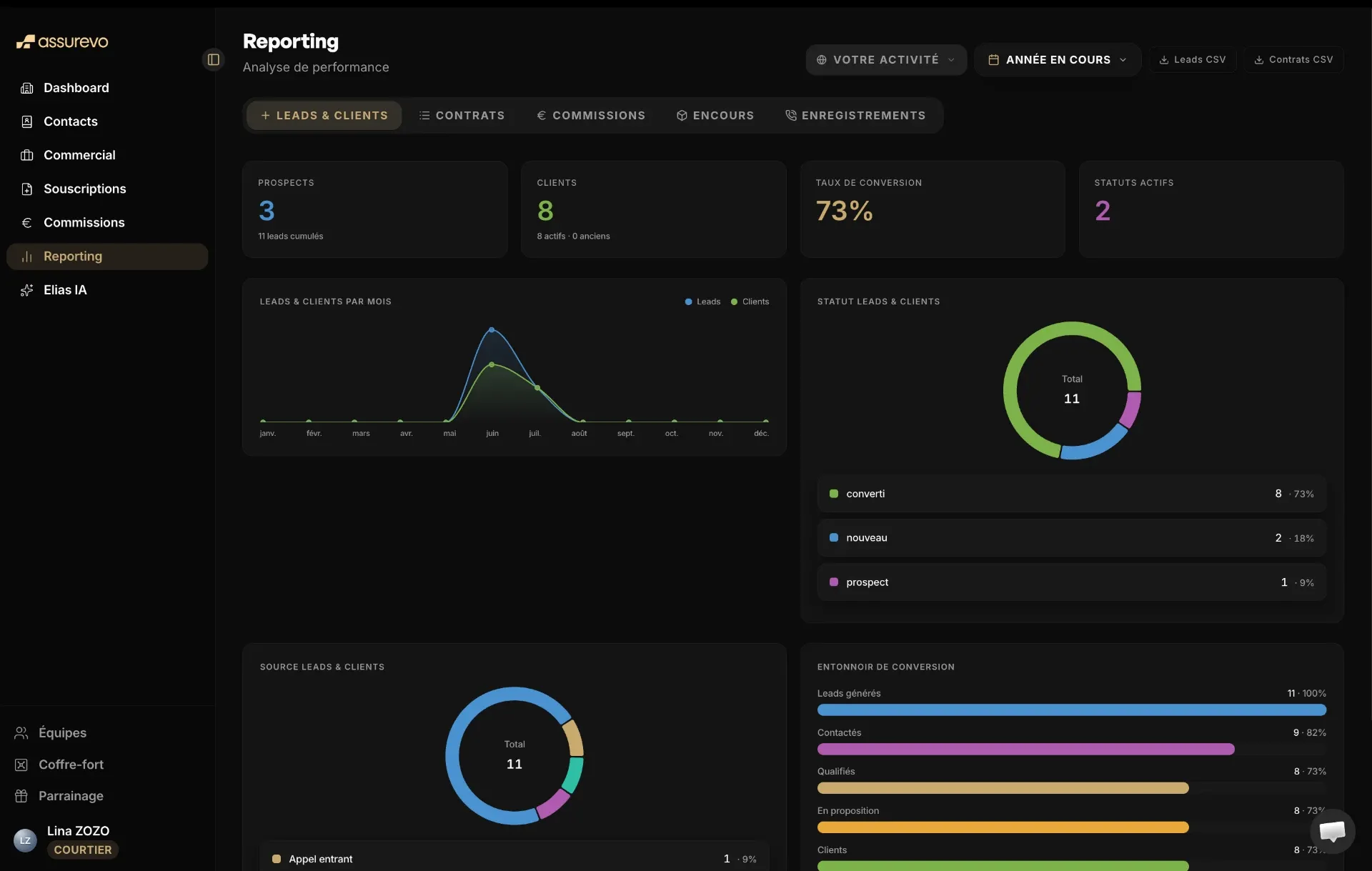Click the assurevo logo
Viewport: 1372px width, 871px height.
[x=62, y=42]
